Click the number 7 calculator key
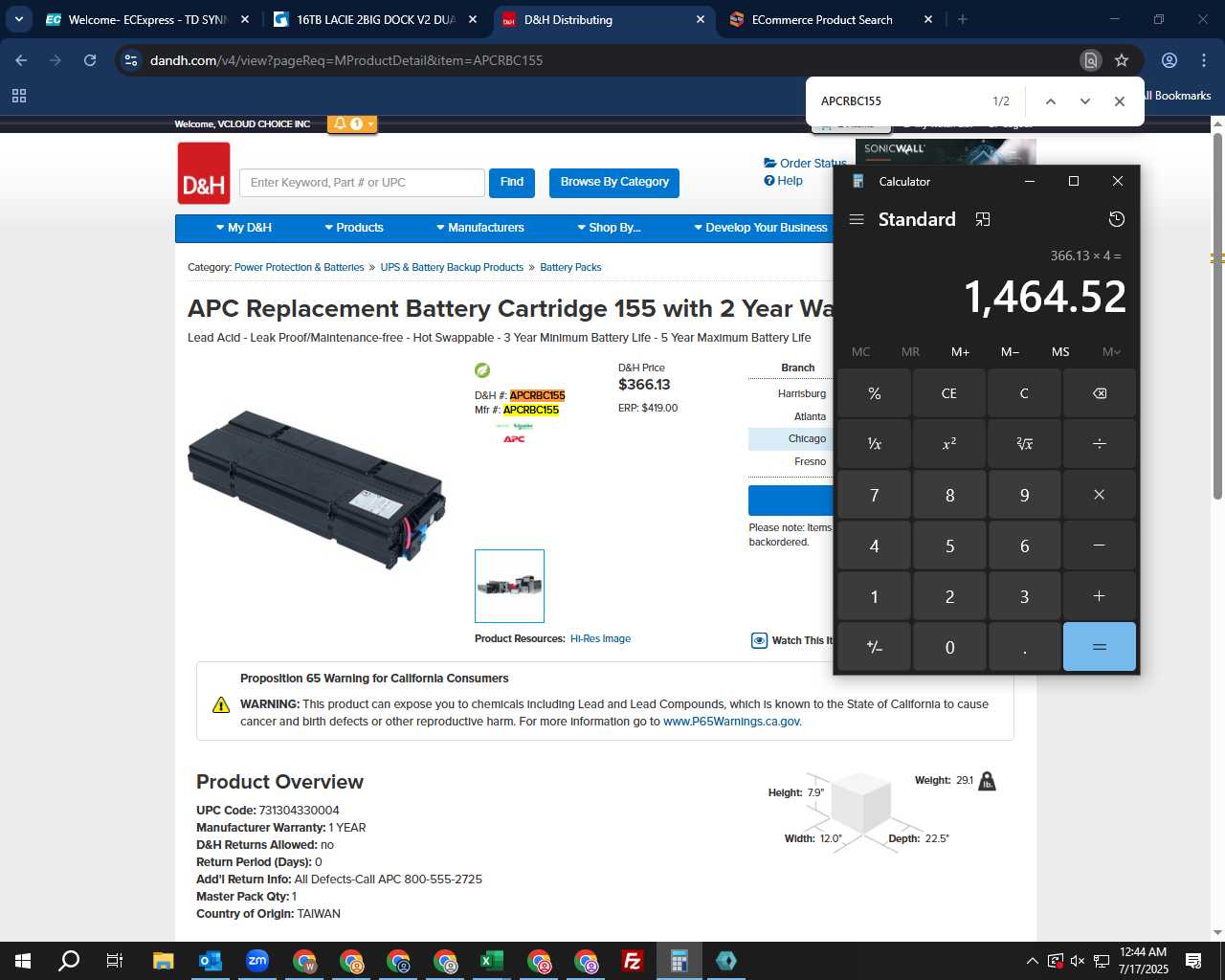Screen dimensions: 1225x980 pos(875,495)
